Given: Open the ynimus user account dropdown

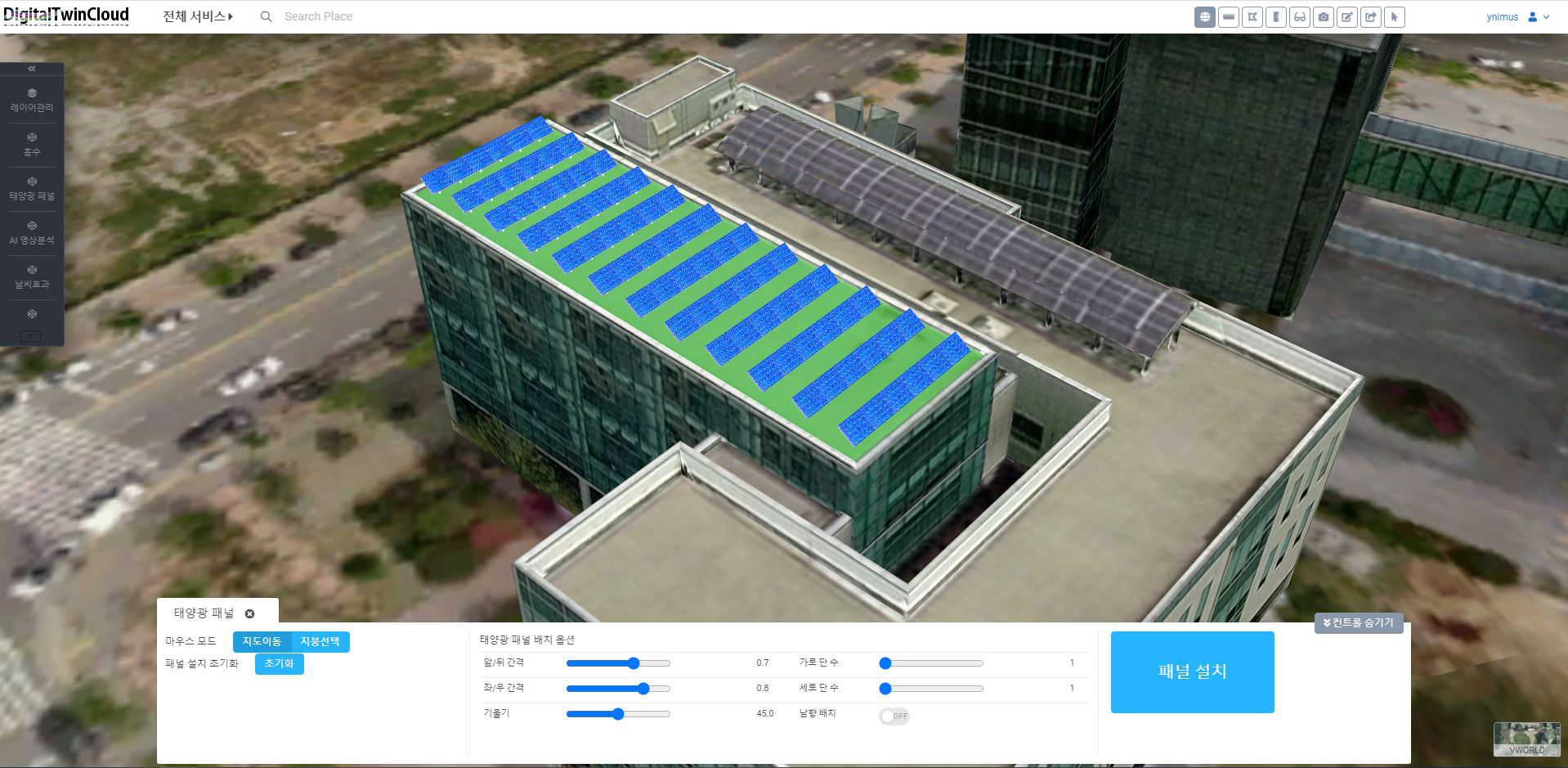Looking at the screenshot, I should pyautogui.click(x=1517, y=17).
